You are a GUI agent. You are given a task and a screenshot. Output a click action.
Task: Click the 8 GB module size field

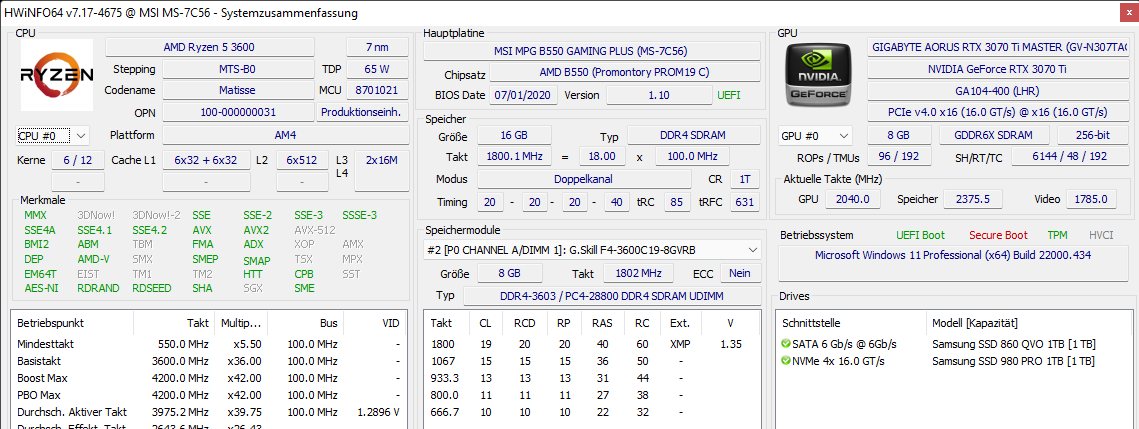(x=509, y=273)
